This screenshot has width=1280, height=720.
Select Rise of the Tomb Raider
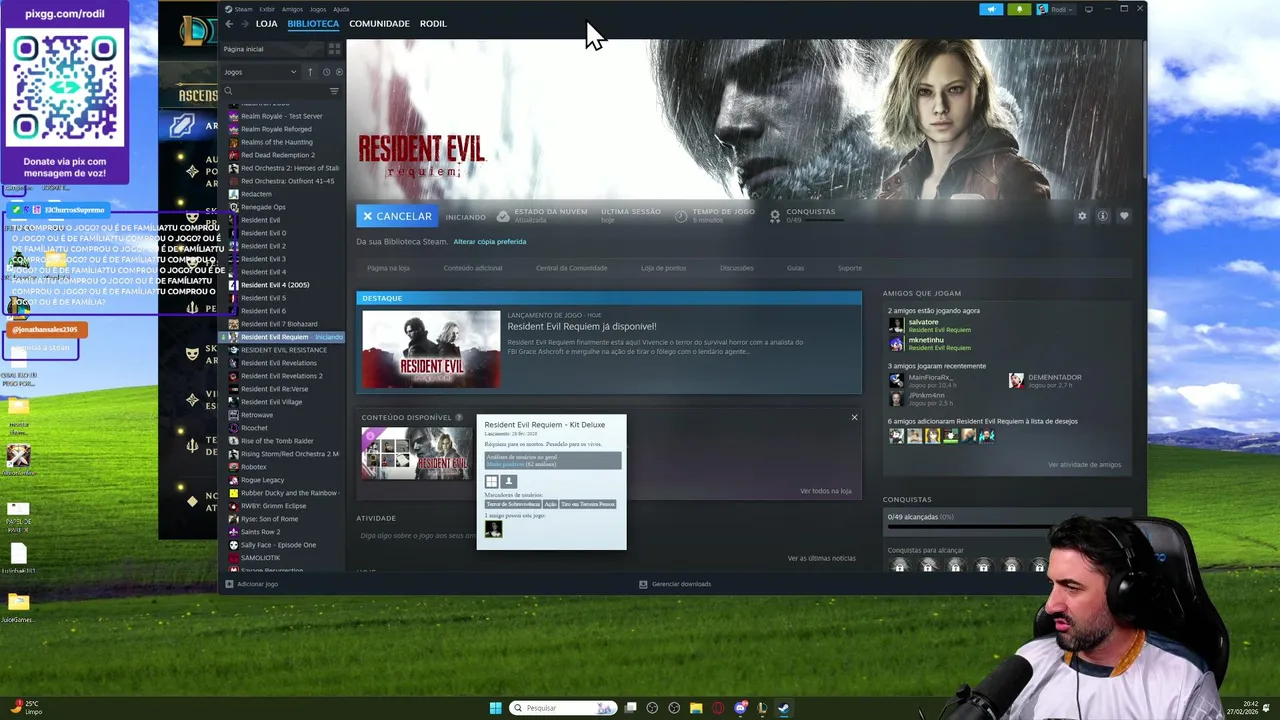[x=277, y=441]
